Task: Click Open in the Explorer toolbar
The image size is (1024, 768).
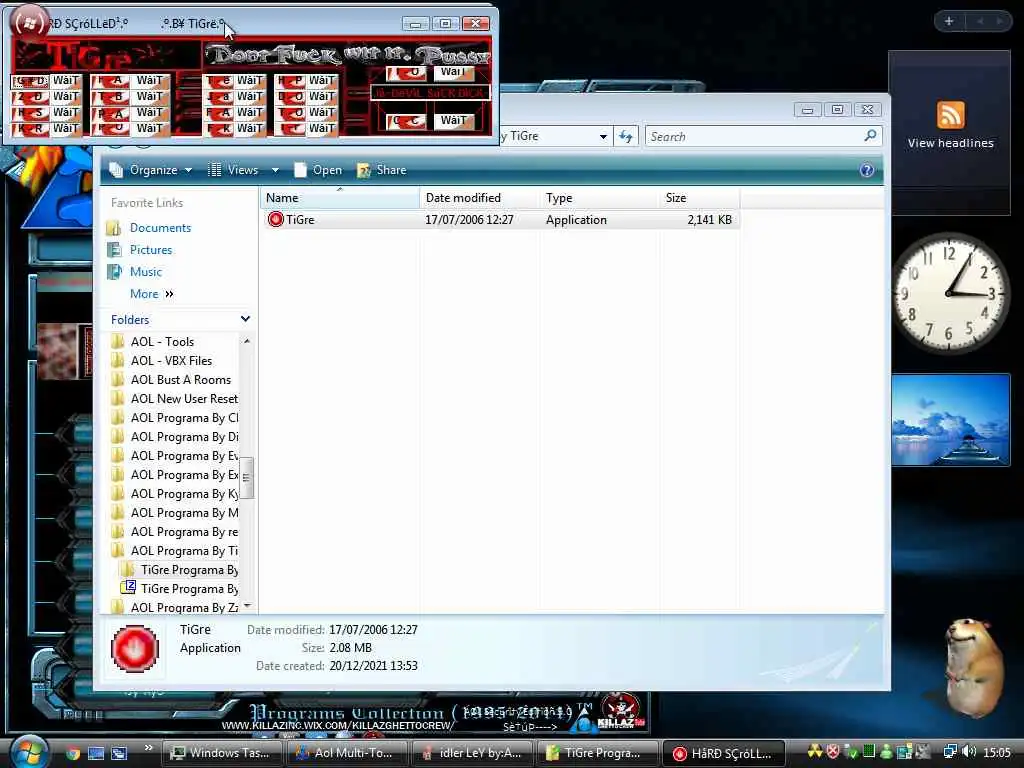Action: click(x=318, y=170)
